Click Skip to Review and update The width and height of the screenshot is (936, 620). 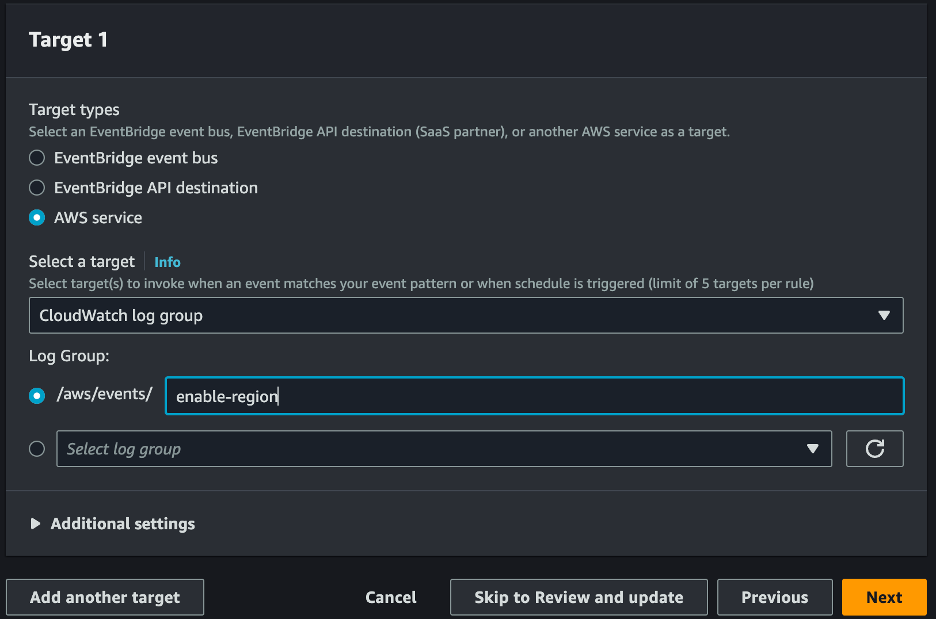578,597
